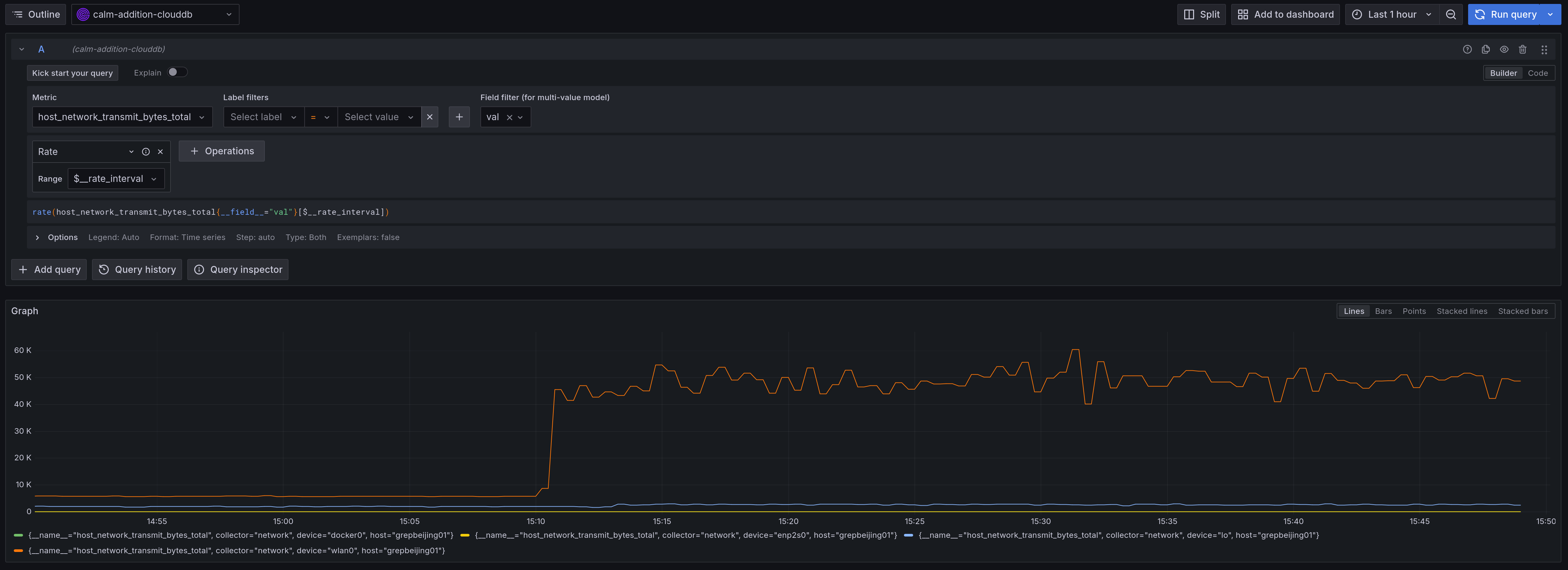This screenshot has height=570, width=1568.
Task: Select Stacked bars graph style
Action: coord(1522,312)
